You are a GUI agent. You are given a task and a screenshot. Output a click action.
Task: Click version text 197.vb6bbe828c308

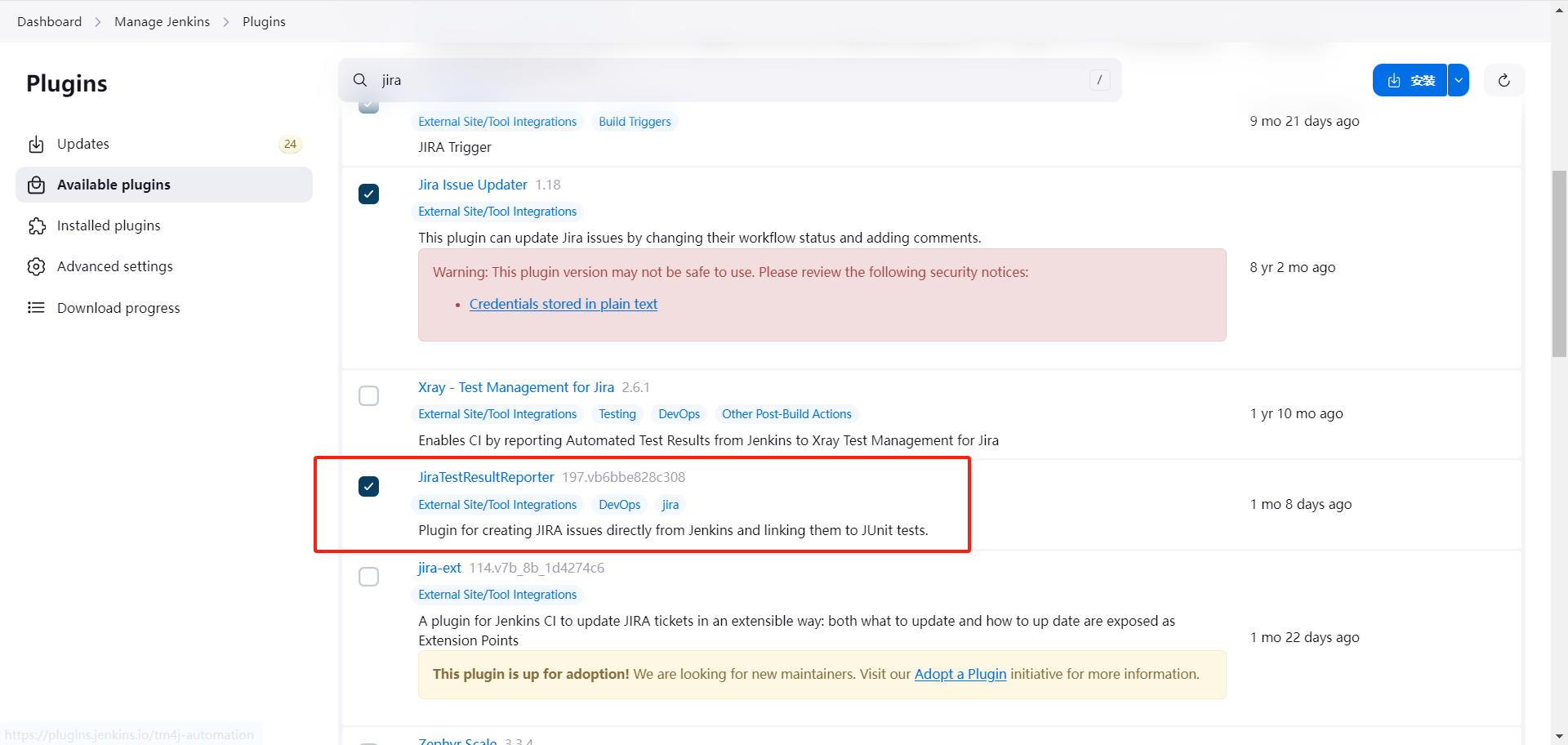coord(623,477)
